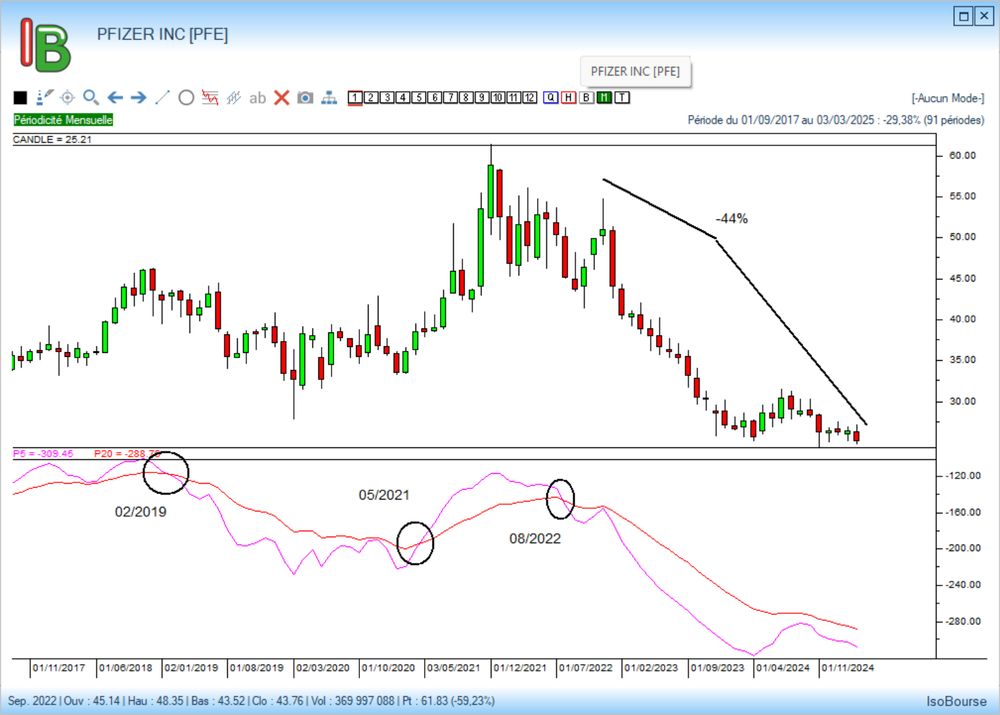Open the hierarchy tree icon
This screenshot has height=715, width=1000.
click(x=329, y=98)
